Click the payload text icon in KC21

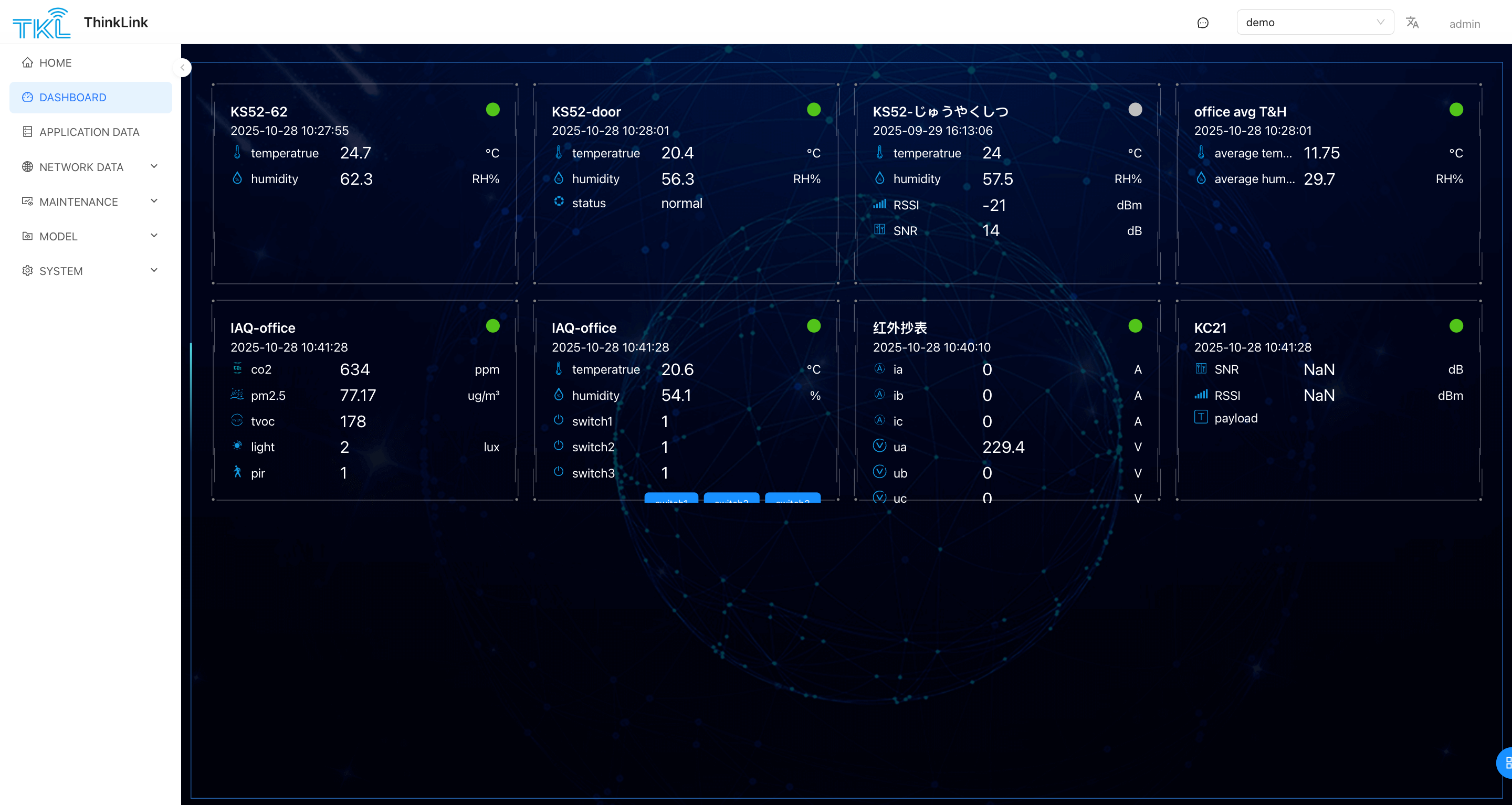1201,417
